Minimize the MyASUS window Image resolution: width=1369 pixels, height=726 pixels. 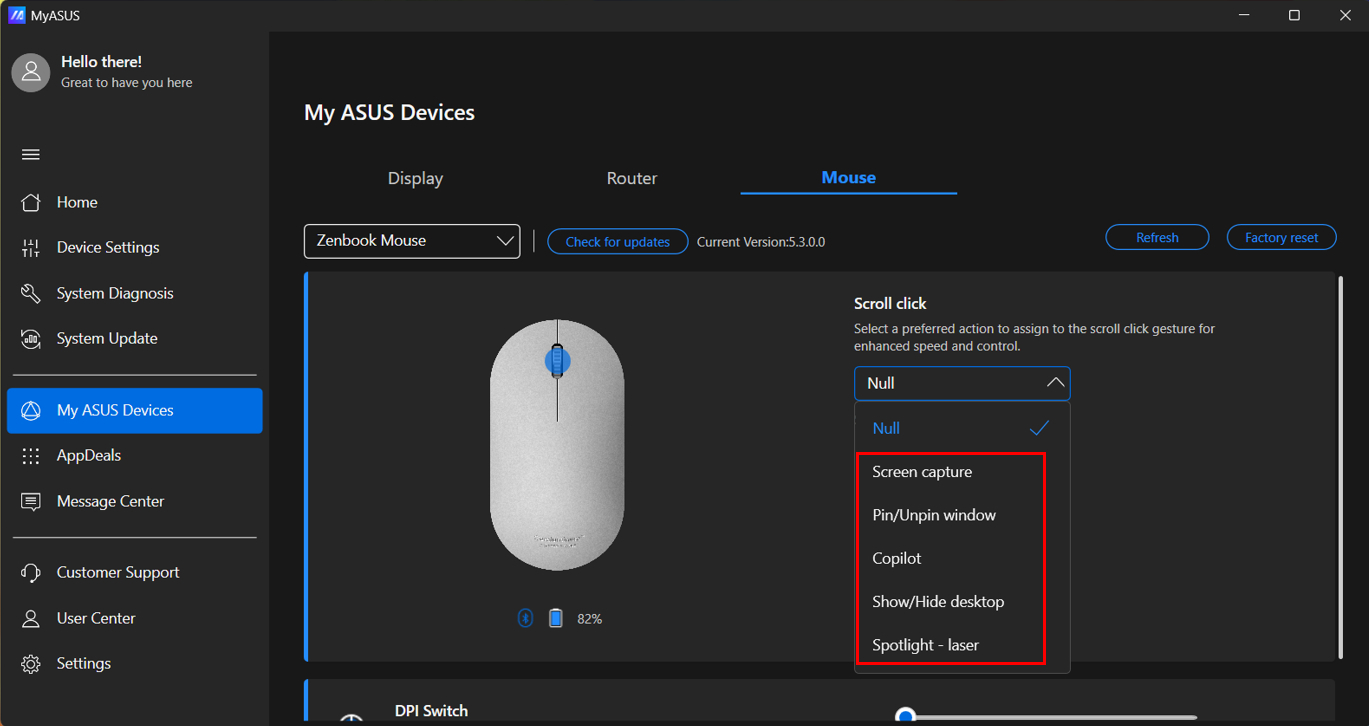coord(1244,15)
